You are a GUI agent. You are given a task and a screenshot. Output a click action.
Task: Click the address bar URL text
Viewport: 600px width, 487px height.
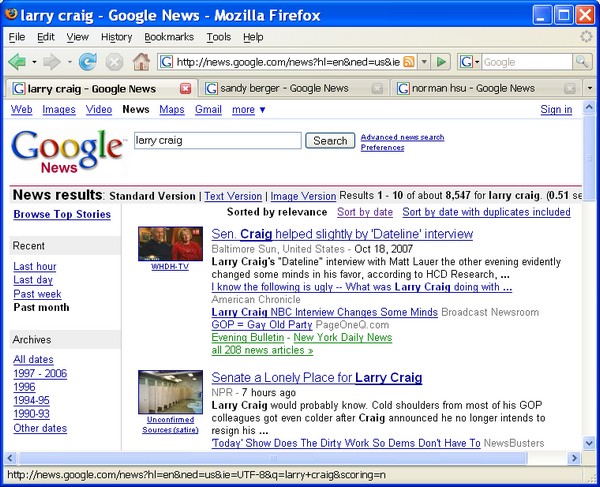[x=288, y=62]
